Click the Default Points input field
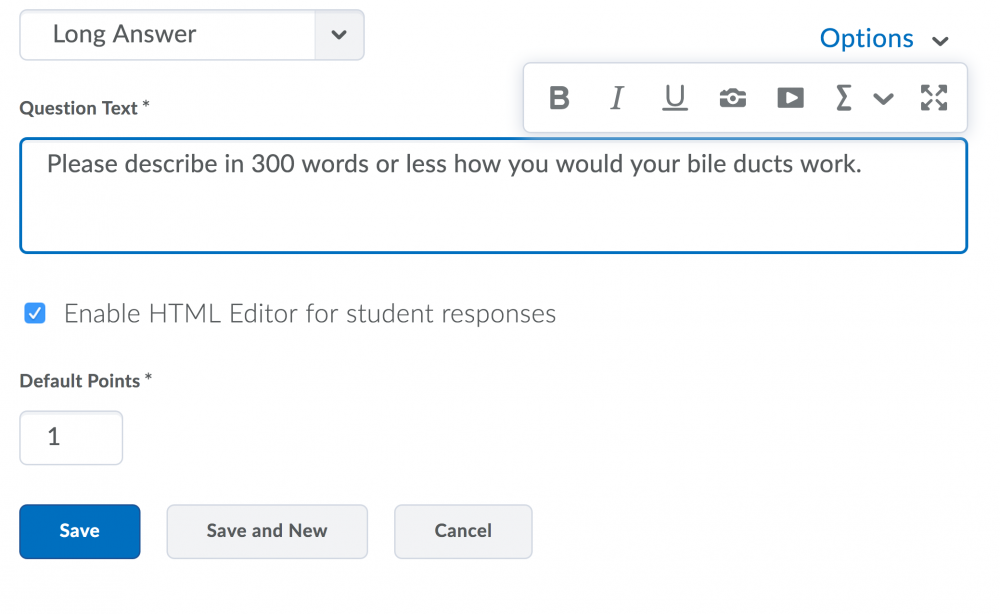Screen dimensions: 1000x614 70,437
